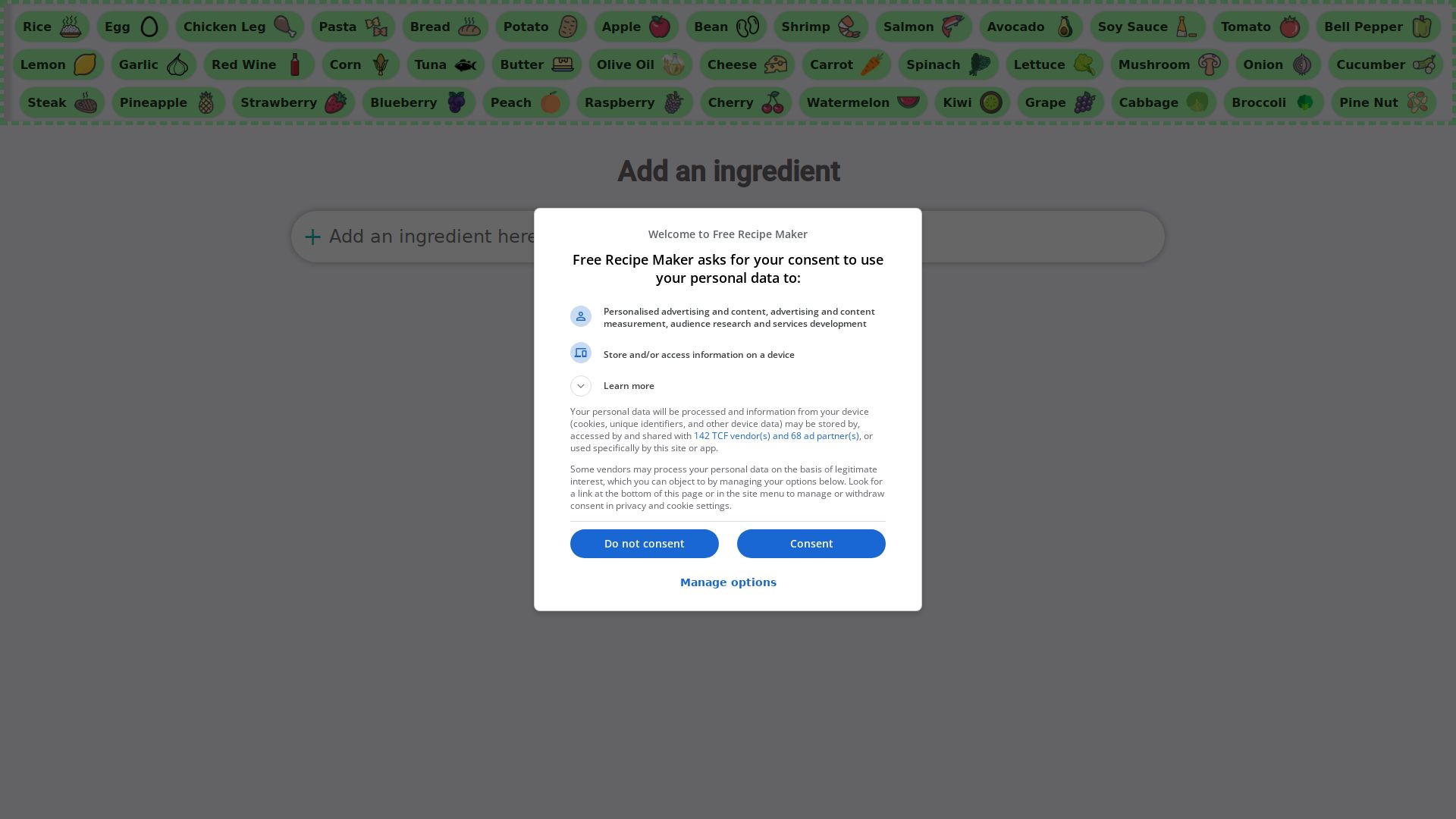This screenshot has height=819, width=1456.
Task: Click the Do not consent button
Action: (645, 544)
